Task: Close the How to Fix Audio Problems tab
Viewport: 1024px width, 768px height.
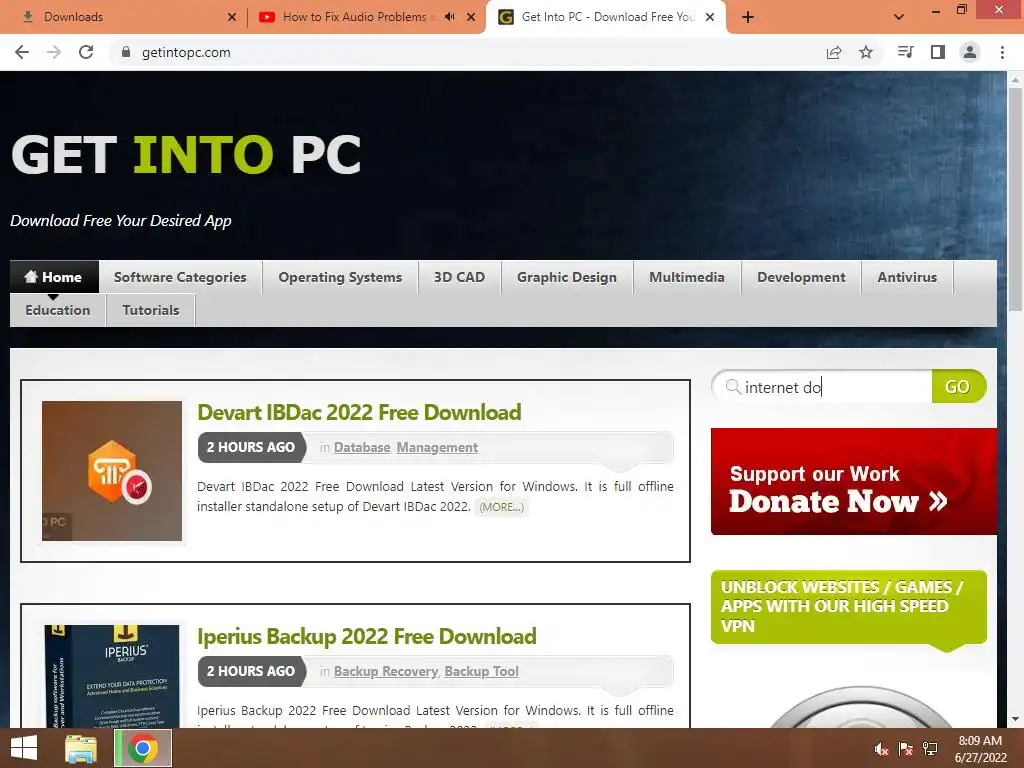Action: click(471, 17)
